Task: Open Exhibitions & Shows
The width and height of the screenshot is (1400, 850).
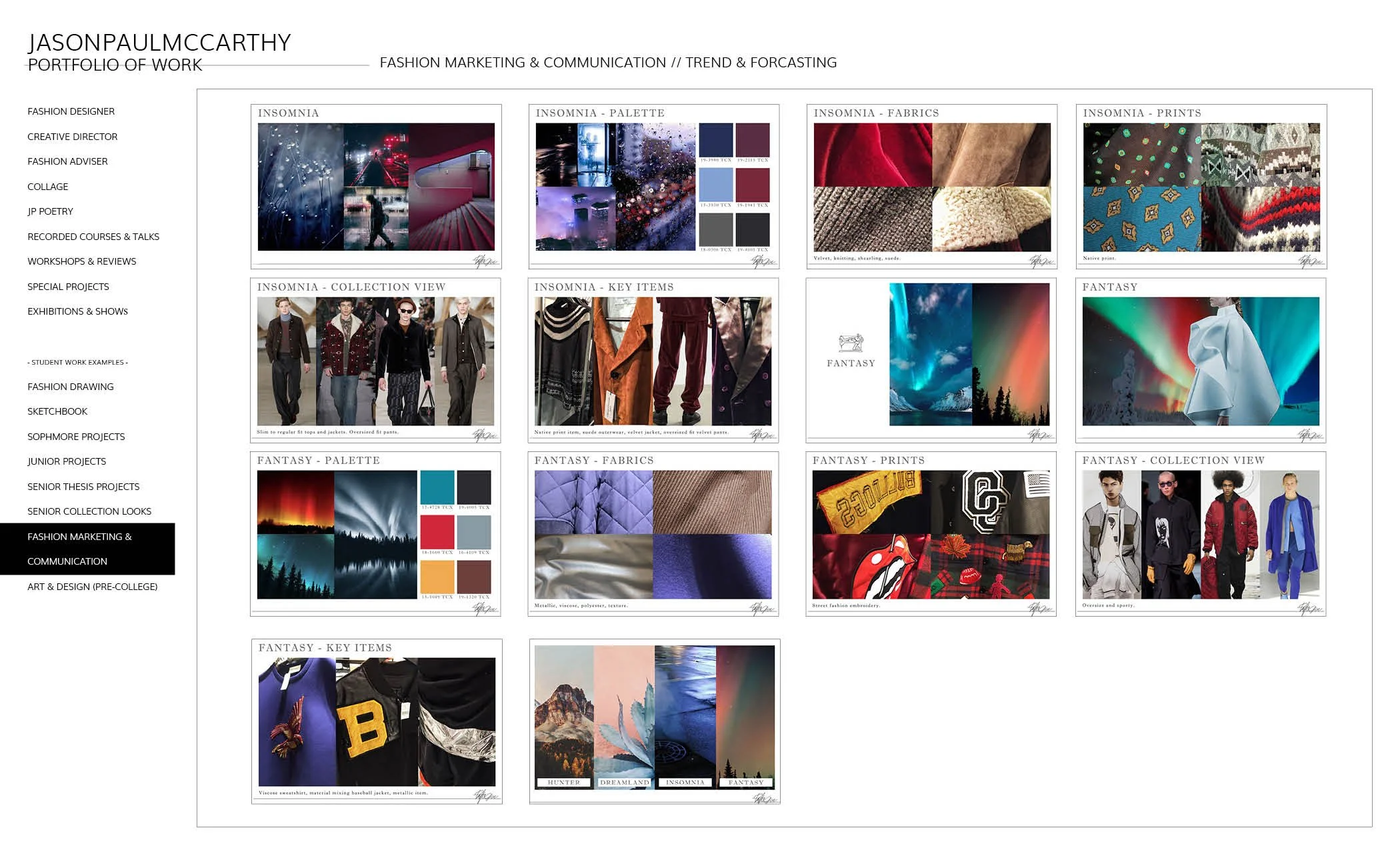Action: 77,311
